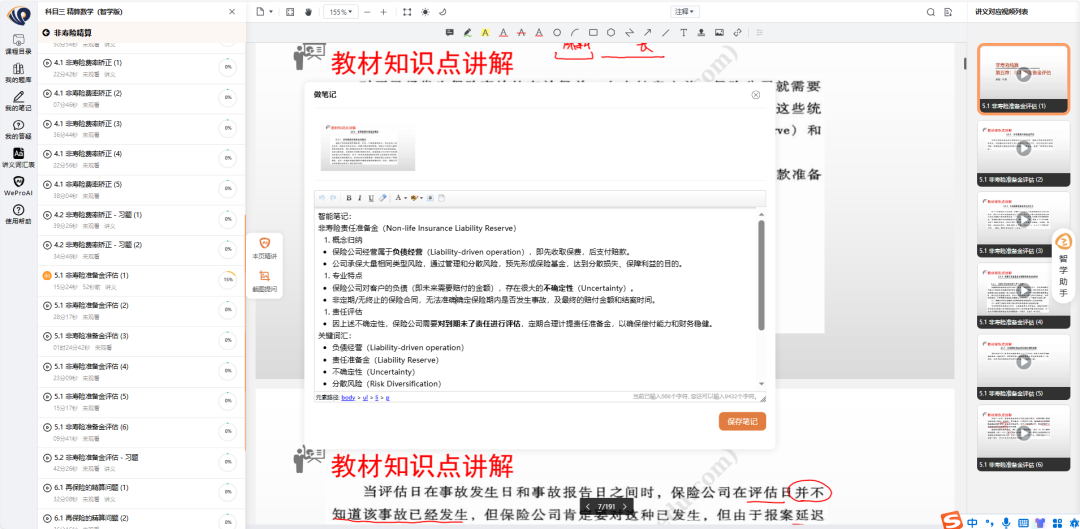The width and height of the screenshot is (1080, 529).
Task: Click 截图提问 screenshot question button
Action: 265,280
